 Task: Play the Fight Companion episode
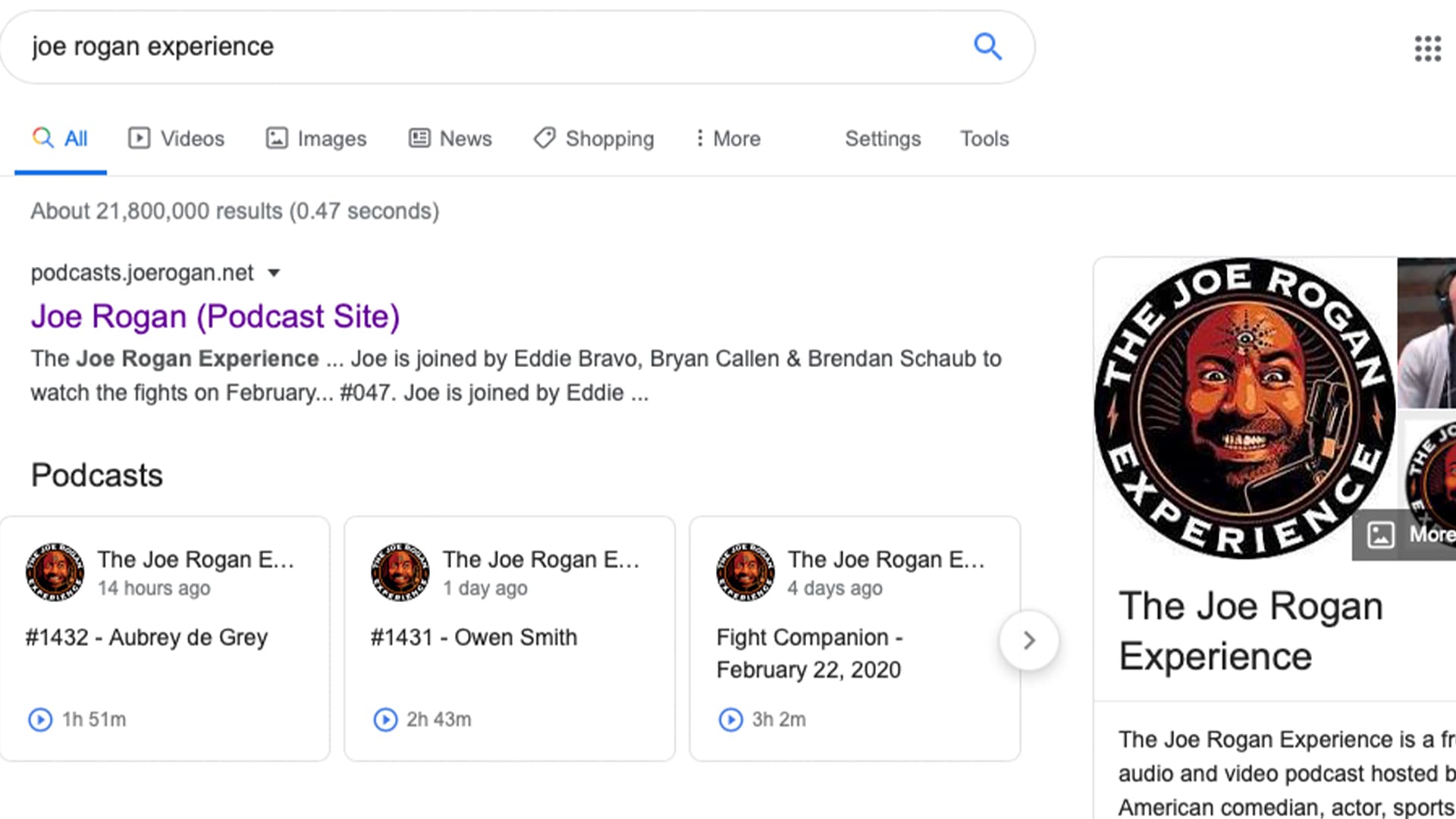click(730, 719)
